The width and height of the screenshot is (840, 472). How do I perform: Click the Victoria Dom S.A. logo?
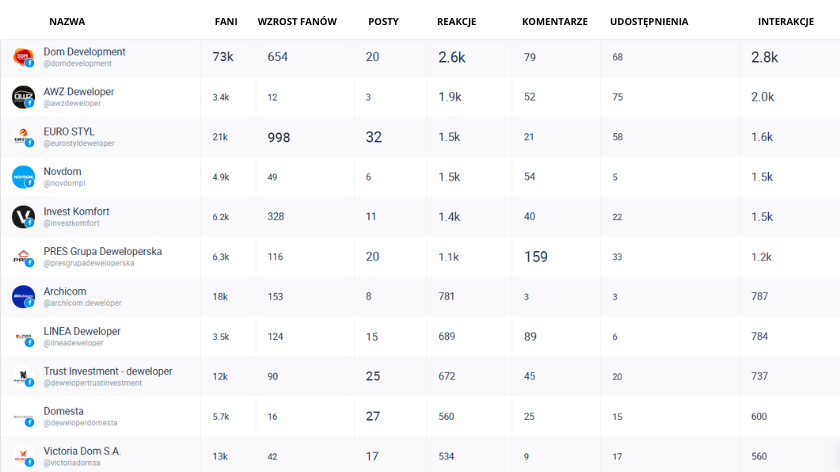pos(23,456)
